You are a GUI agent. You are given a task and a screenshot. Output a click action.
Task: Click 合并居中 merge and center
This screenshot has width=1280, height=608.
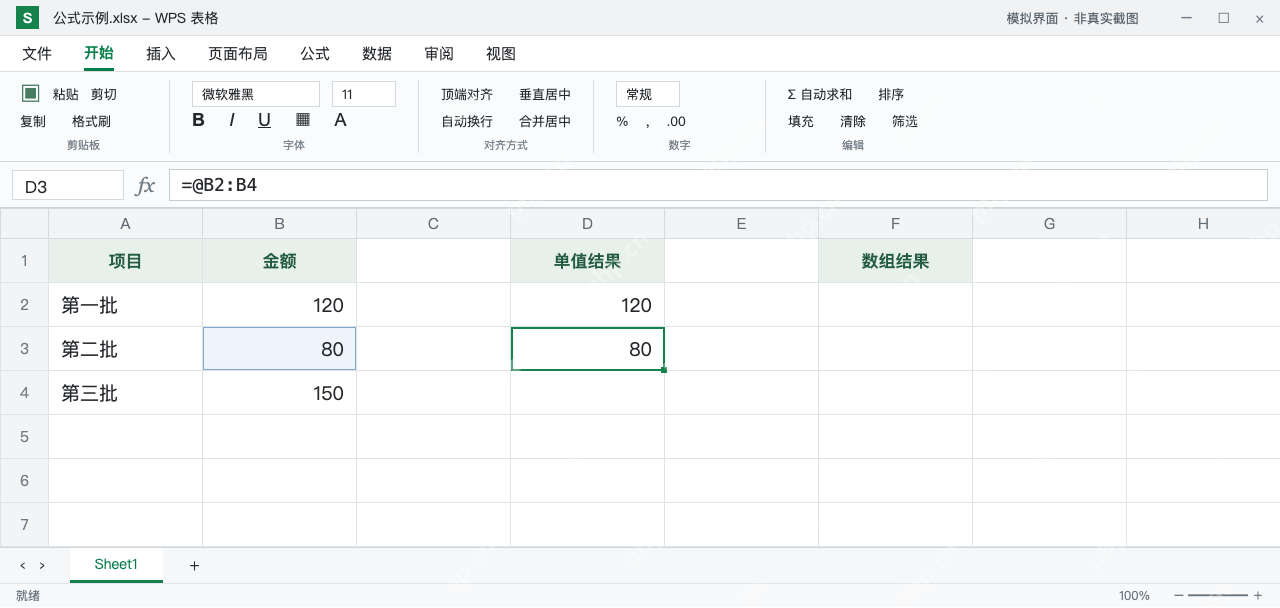(x=545, y=121)
